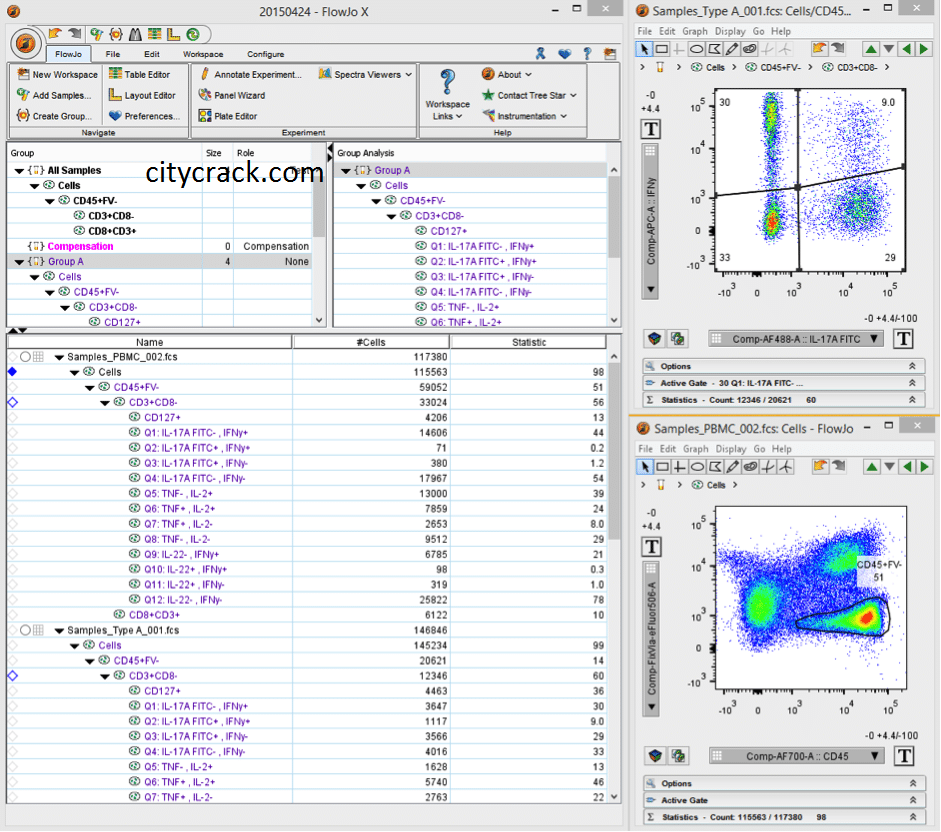Click y-axis T transform button in Samples_Type A graph
941x832 pixels.
651,128
